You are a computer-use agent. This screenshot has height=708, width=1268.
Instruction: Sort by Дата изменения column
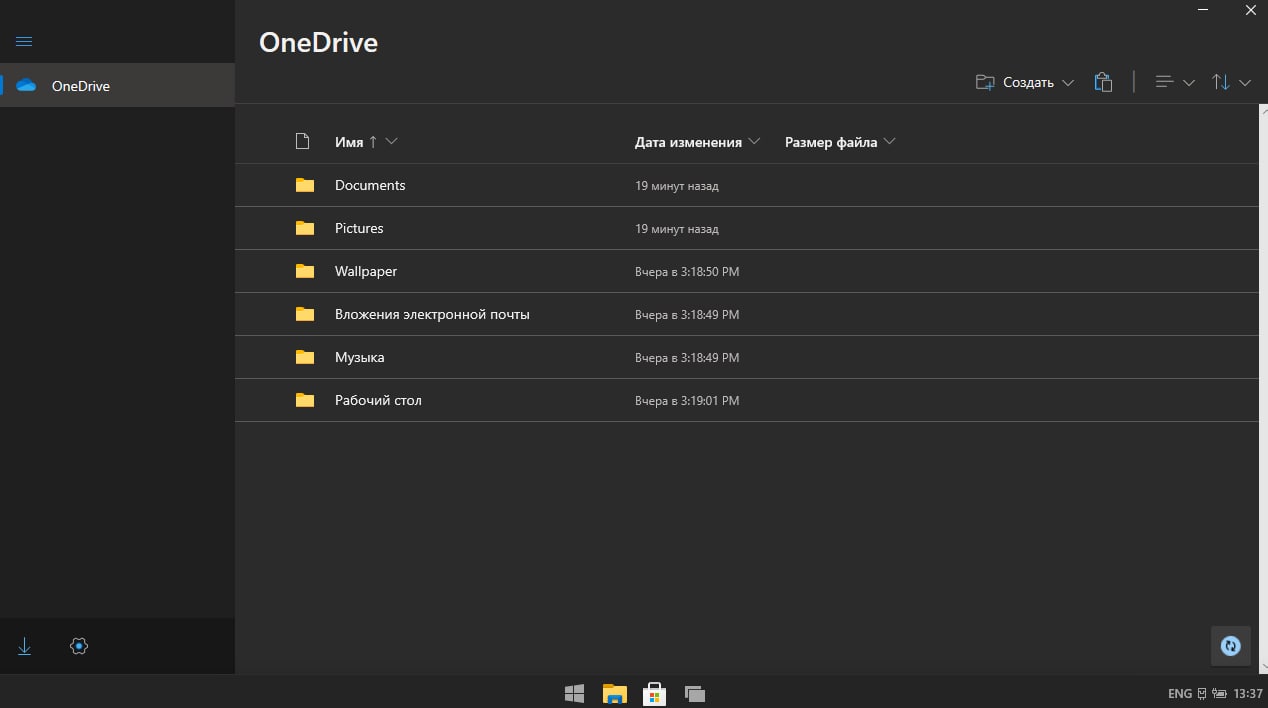688,142
